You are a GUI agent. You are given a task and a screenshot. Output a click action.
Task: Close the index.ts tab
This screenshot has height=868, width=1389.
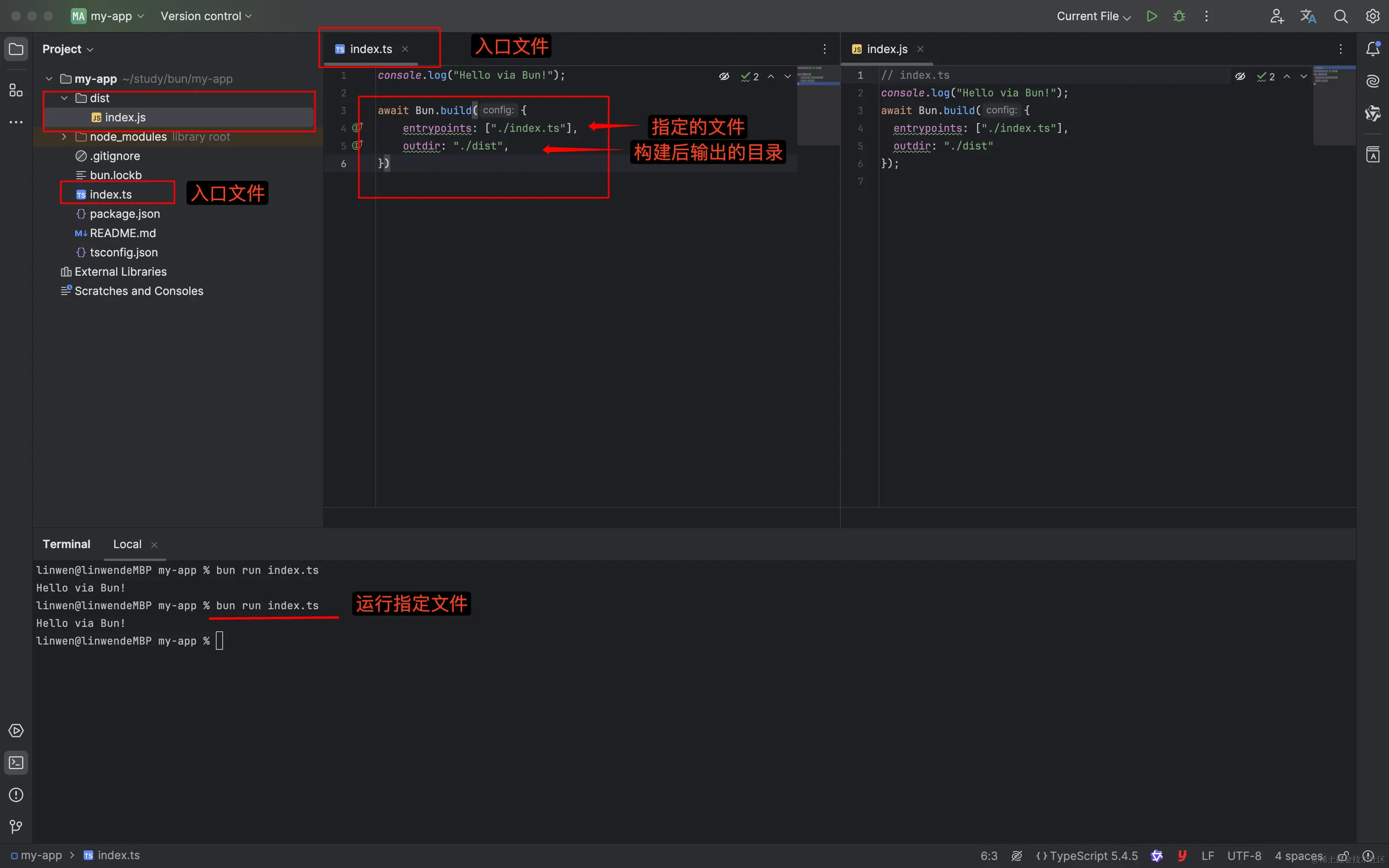(x=405, y=50)
